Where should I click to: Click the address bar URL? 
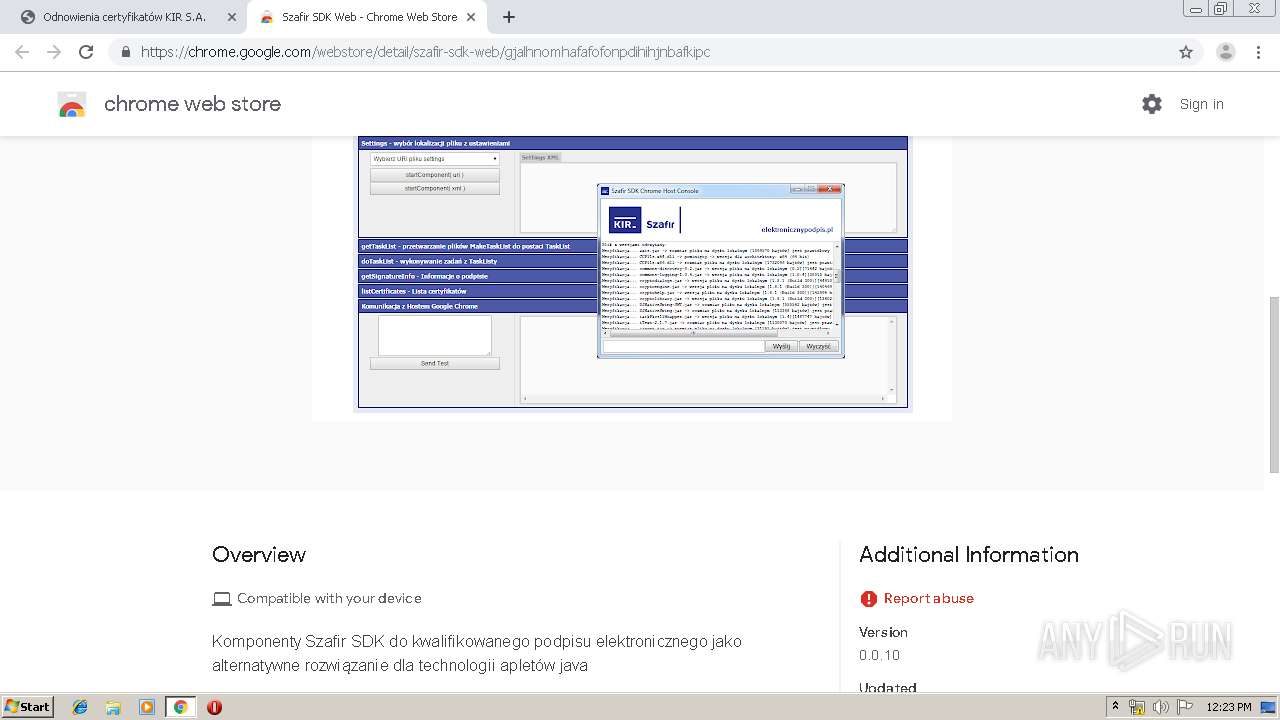pos(425,52)
